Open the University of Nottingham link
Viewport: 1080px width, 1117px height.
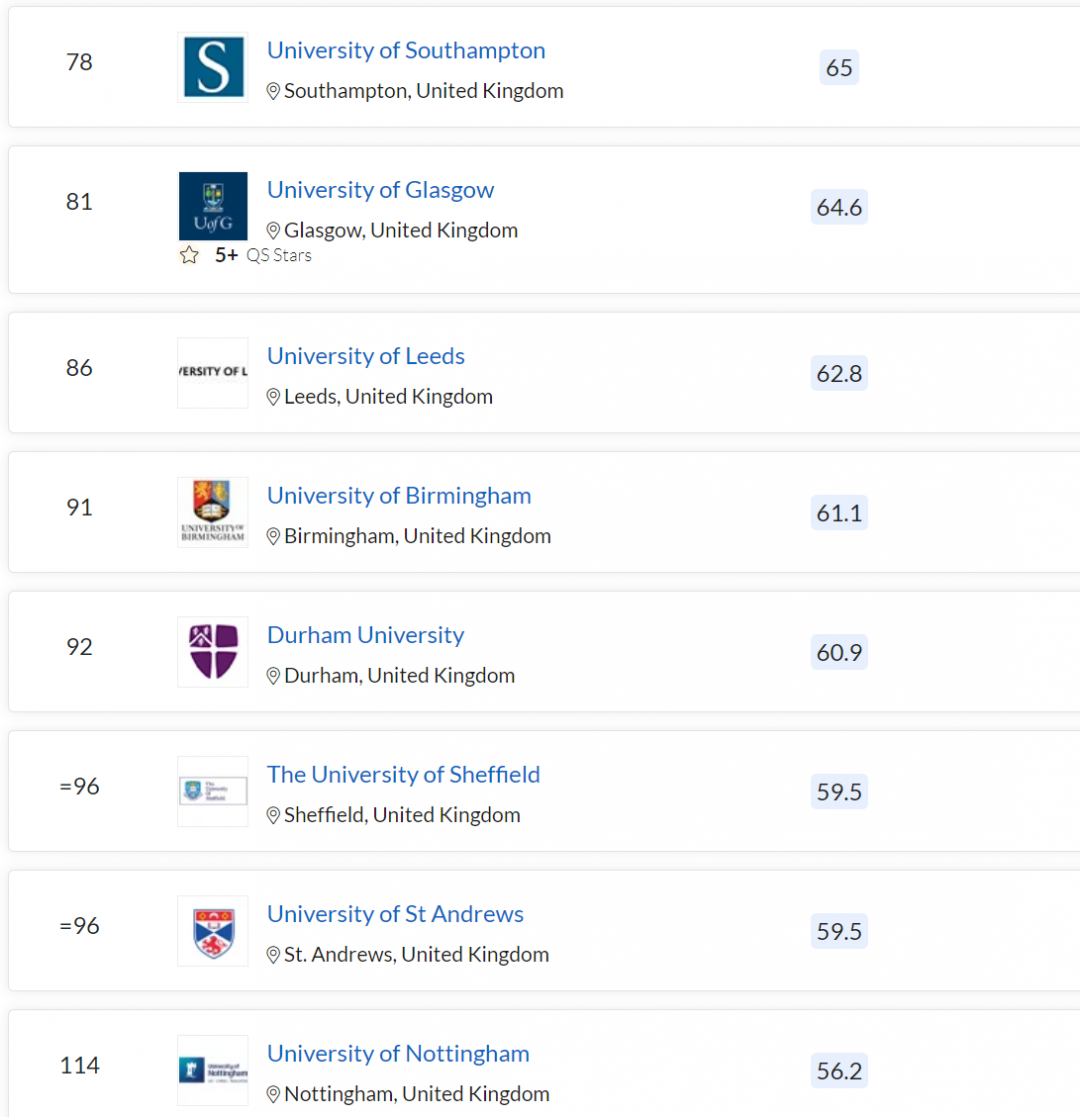(398, 1053)
